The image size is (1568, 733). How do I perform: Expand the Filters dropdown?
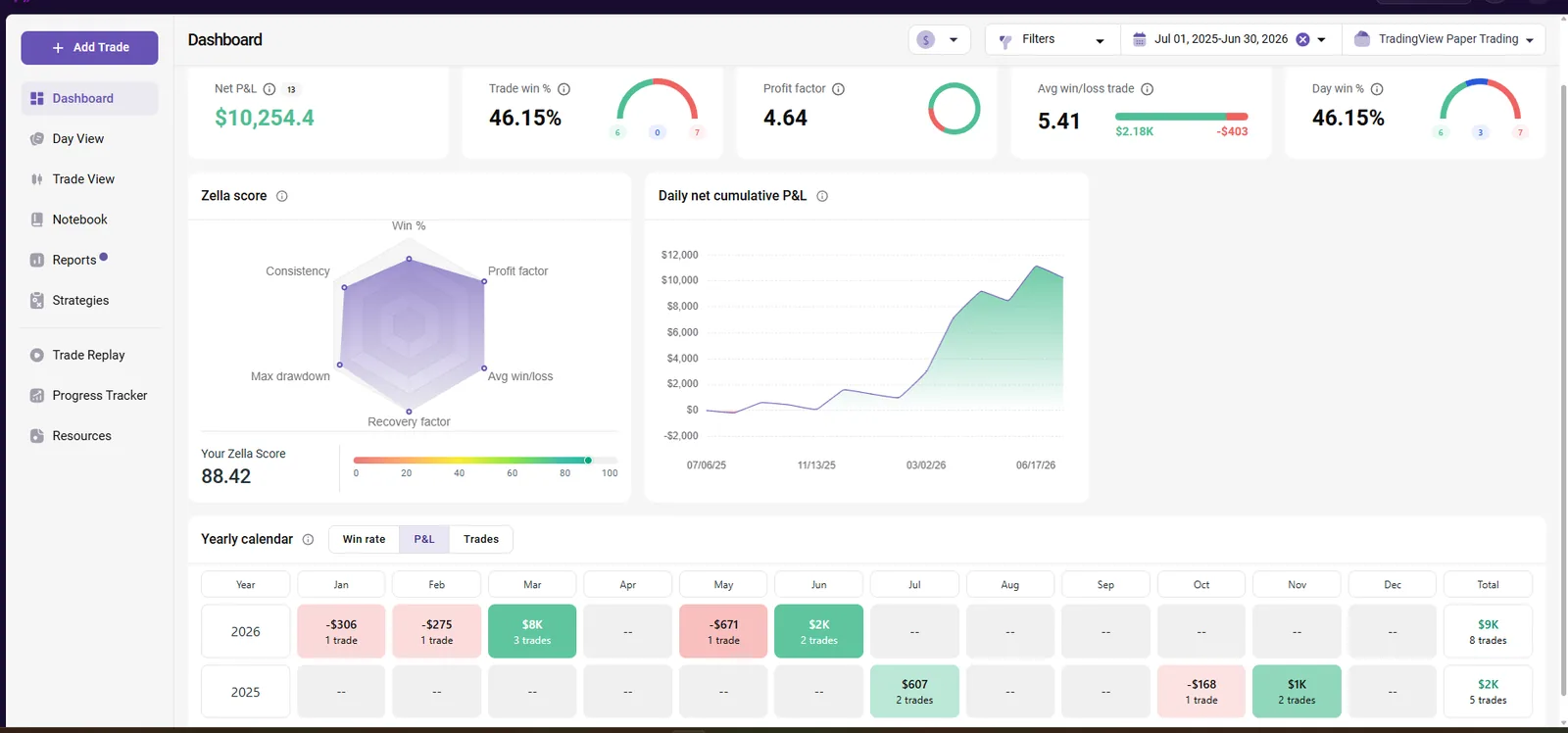(x=1052, y=40)
